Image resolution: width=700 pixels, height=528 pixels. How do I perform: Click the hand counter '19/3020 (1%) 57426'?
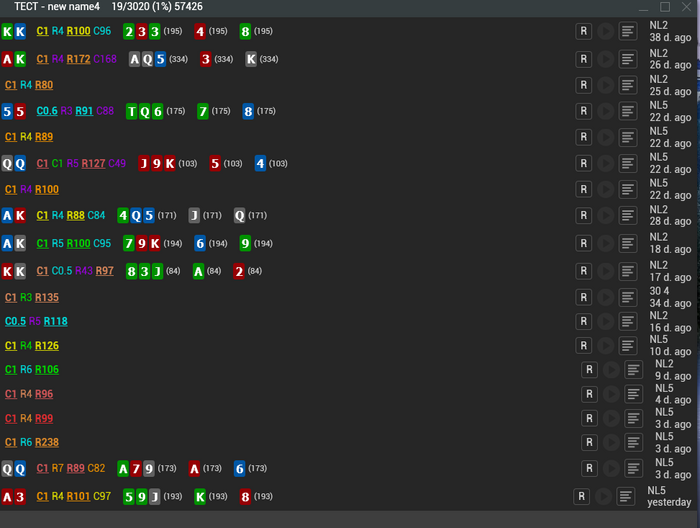point(157,7)
